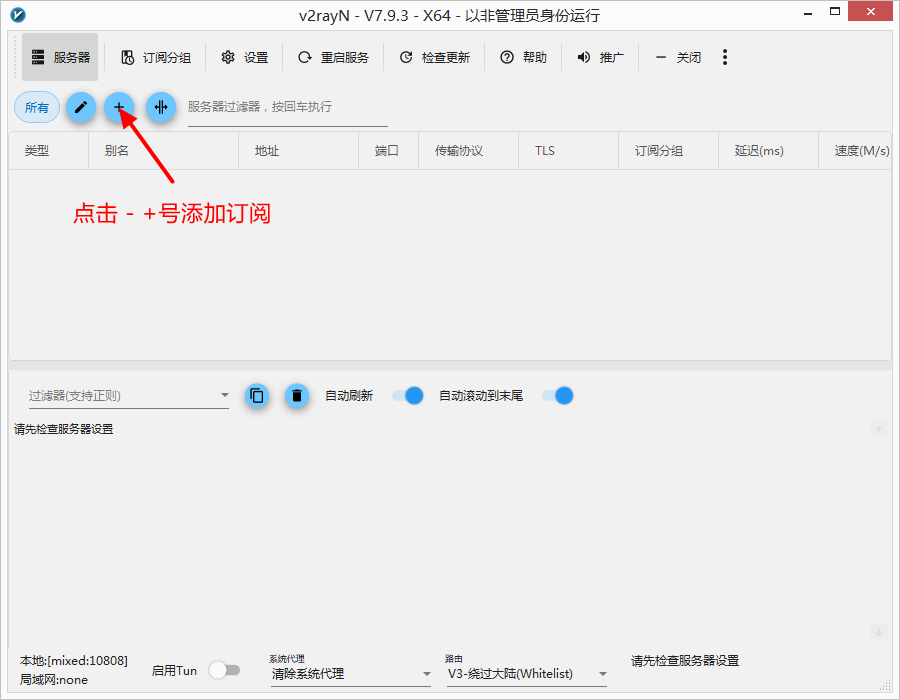This screenshot has height=700, width=900.
Task: Open the 设置 settings menu
Action: point(245,57)
